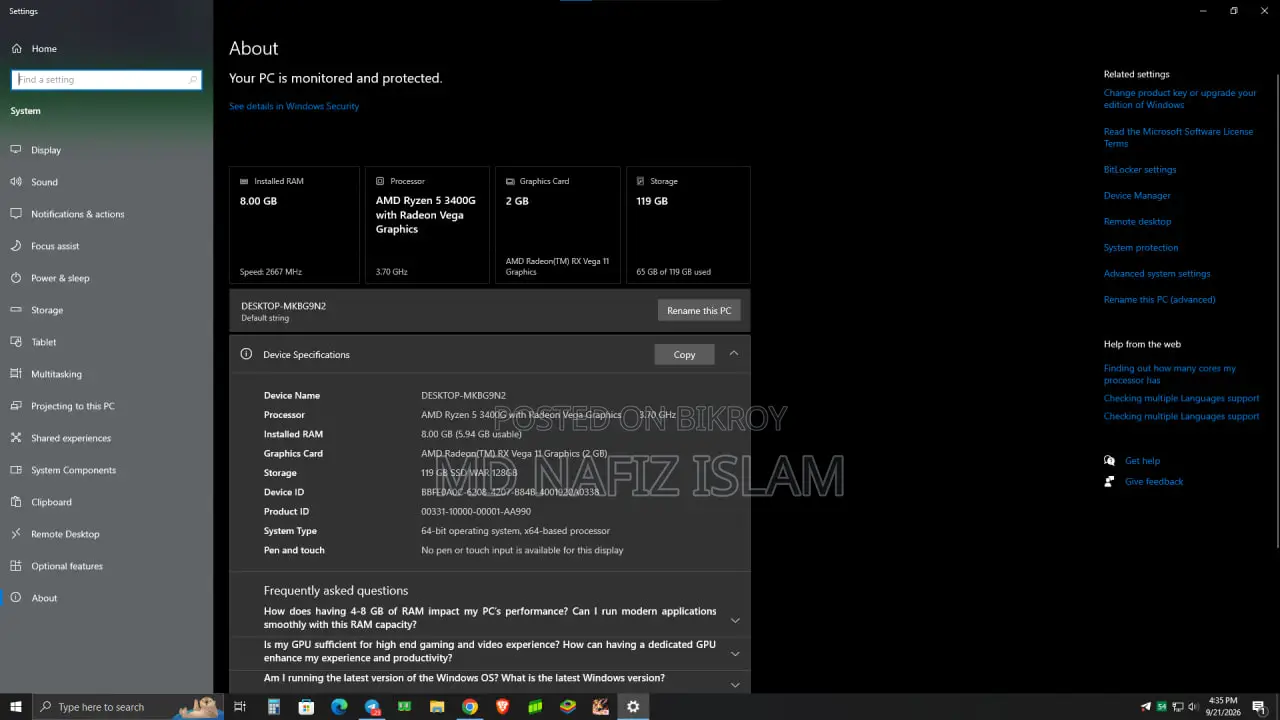Open Focus assist moon icon

click(16, 246)
